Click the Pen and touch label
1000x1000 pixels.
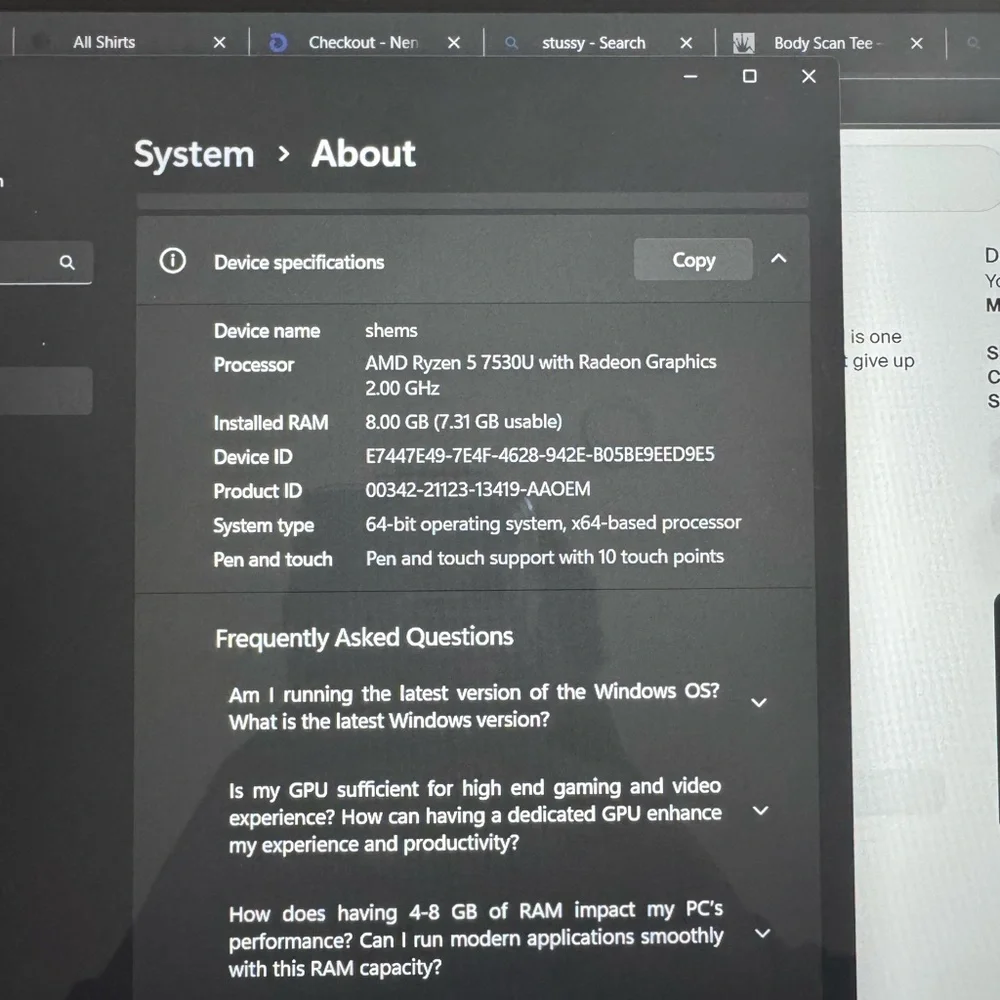tap(273, 559)
